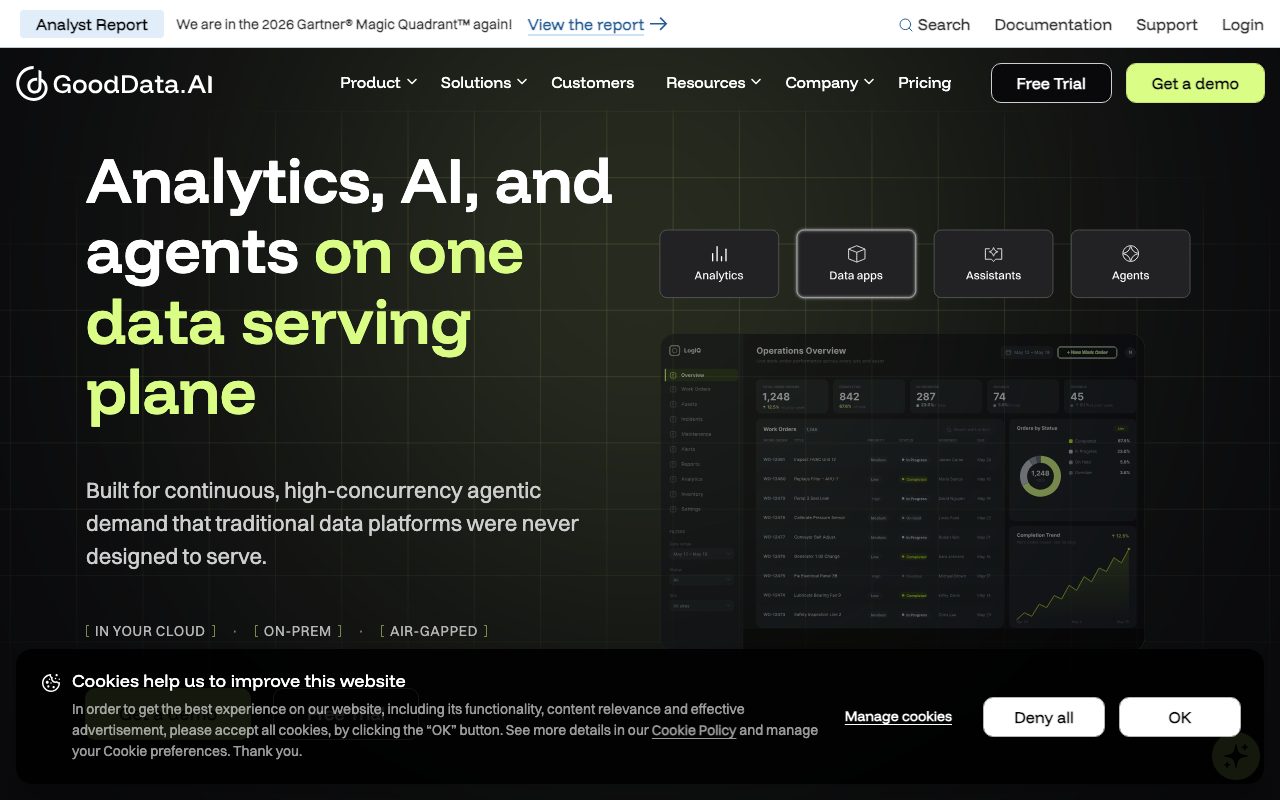Switch to the Data apps tab

tap(856, 264)
